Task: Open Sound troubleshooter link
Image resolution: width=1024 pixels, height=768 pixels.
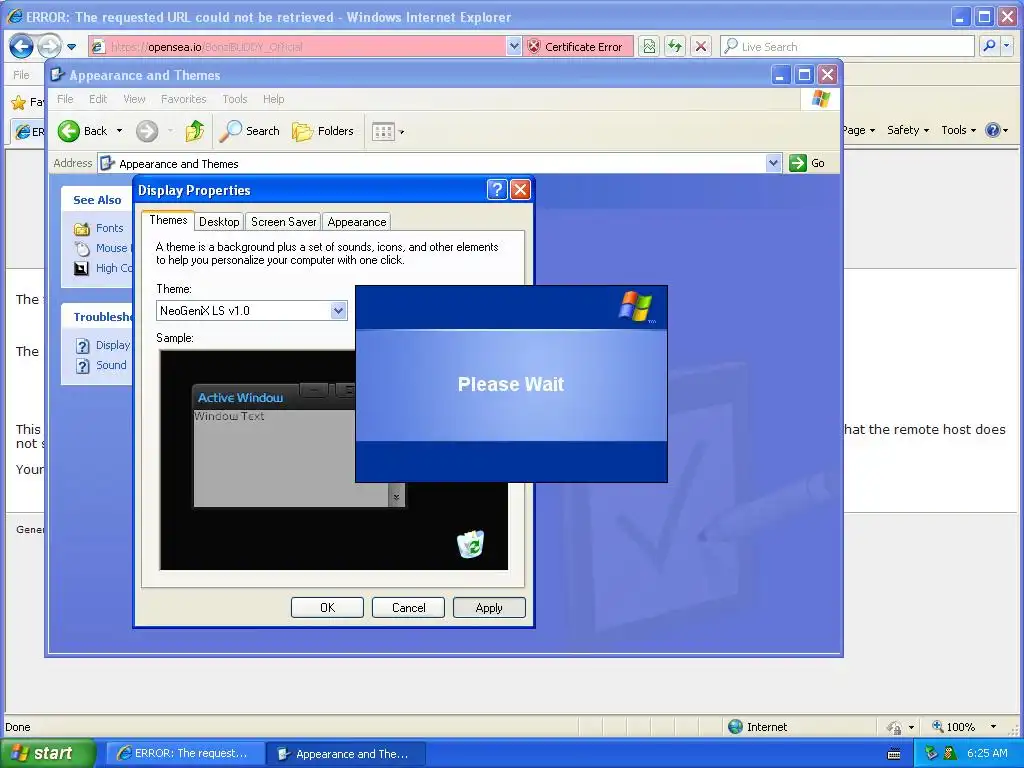Action: coord(111,365)
